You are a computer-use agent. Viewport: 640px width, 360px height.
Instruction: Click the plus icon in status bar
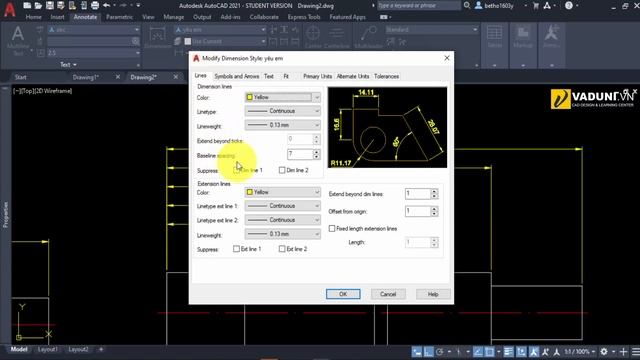pyautogui.click(x=623, y=351)
